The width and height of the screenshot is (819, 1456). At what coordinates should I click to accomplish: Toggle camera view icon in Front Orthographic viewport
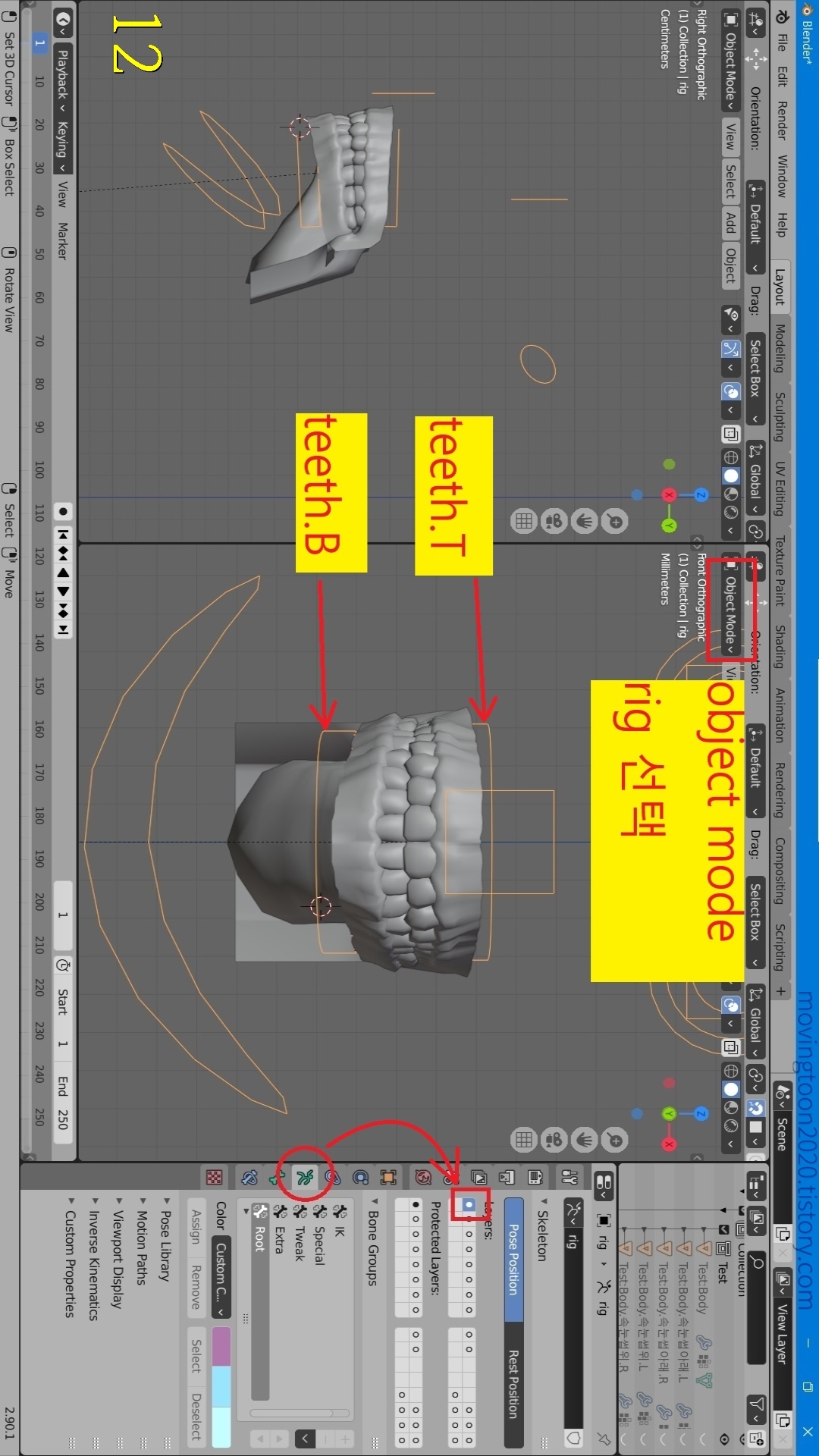[554, 1140]
